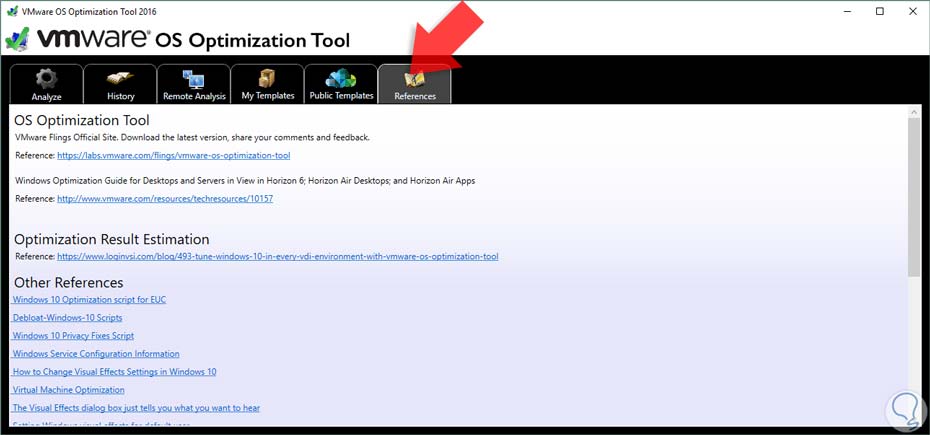Open Debloat-Windows-10 Scripts link
This screenshot has width=930, height=435.
click(68, 317)
